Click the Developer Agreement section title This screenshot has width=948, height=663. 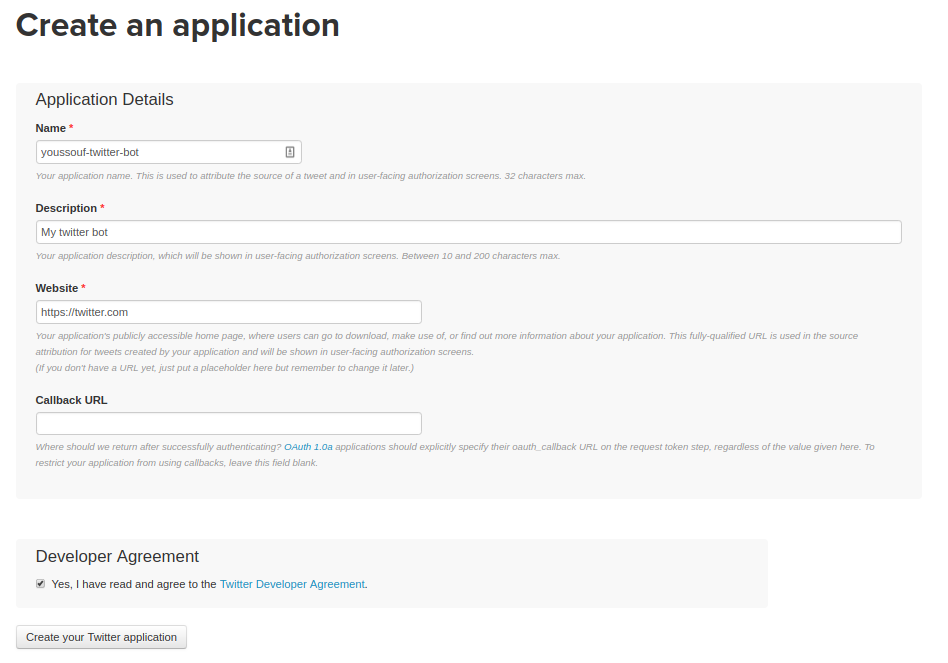point(117,556)
